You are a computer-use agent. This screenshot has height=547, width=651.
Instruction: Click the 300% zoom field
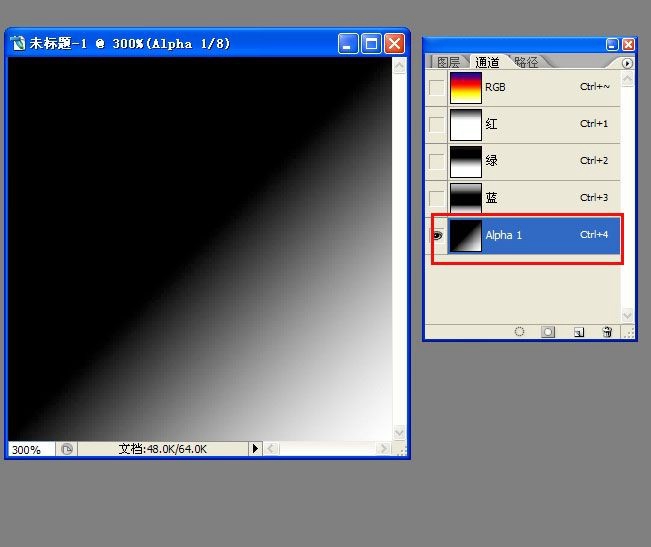[x=32, y=449]
